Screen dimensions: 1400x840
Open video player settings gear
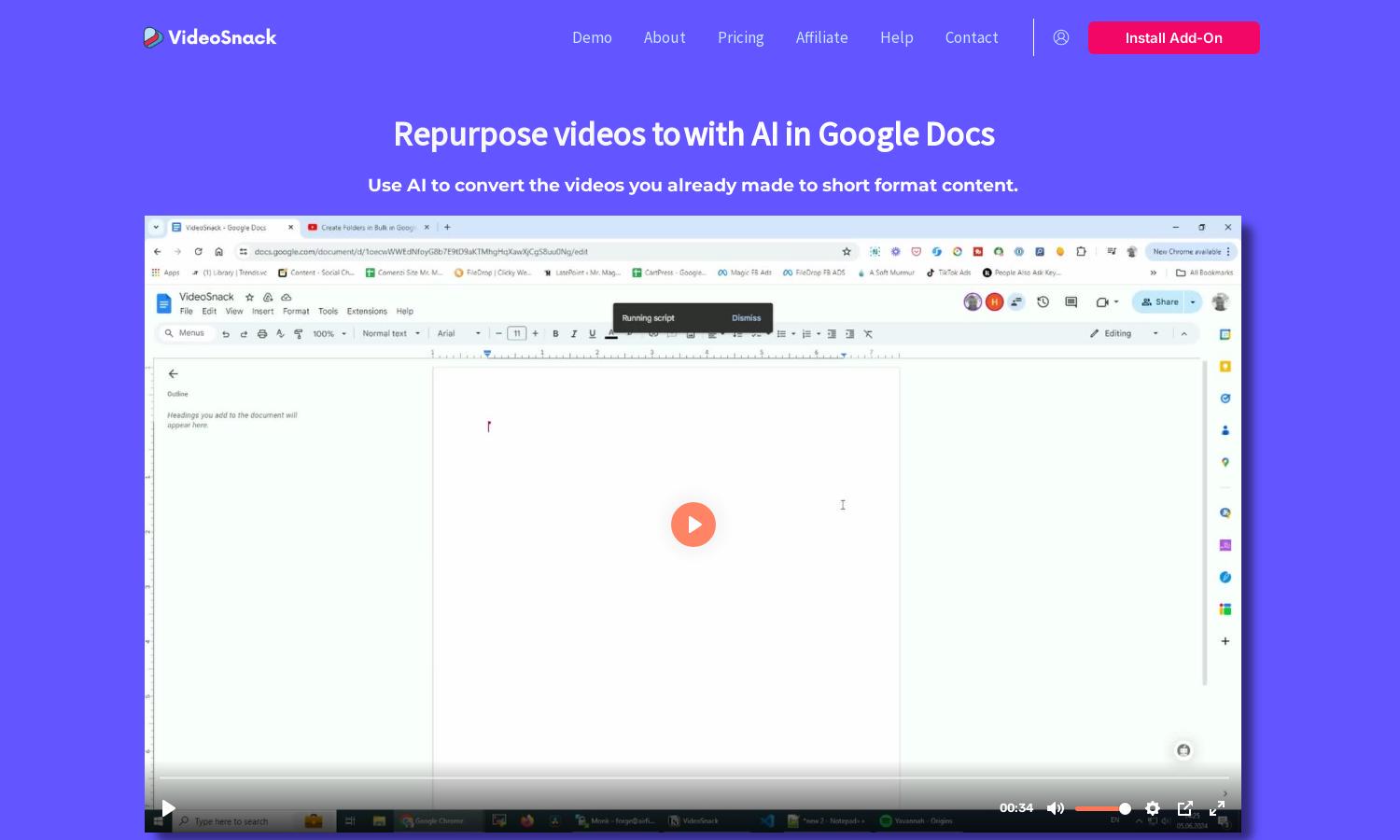pyautogui.click(x=1153, y=808)
